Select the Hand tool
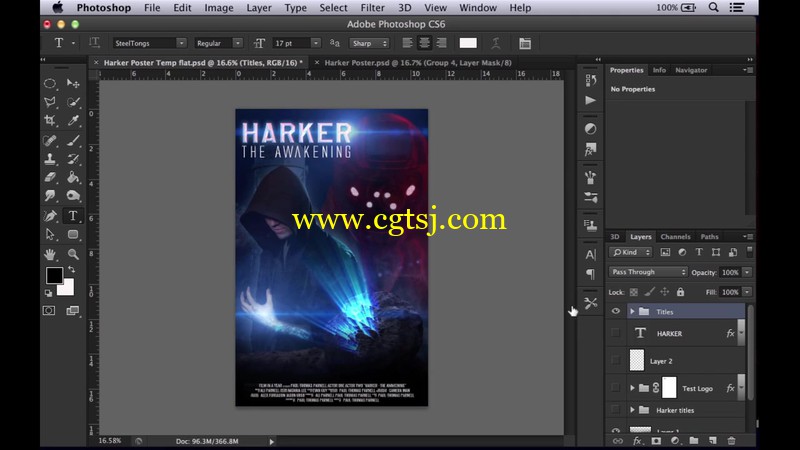Viewport: 800px width, 450px height. click(x=50, y=254)
